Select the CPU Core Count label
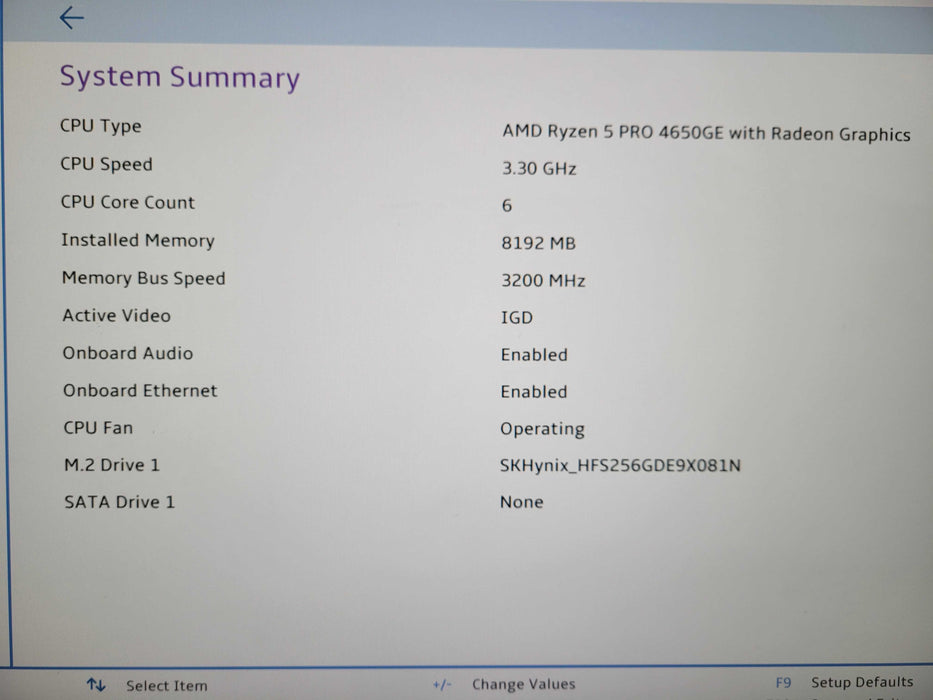The height and width of the screenshot is (700, 933). pyautogui.click(x=128, y=202)
